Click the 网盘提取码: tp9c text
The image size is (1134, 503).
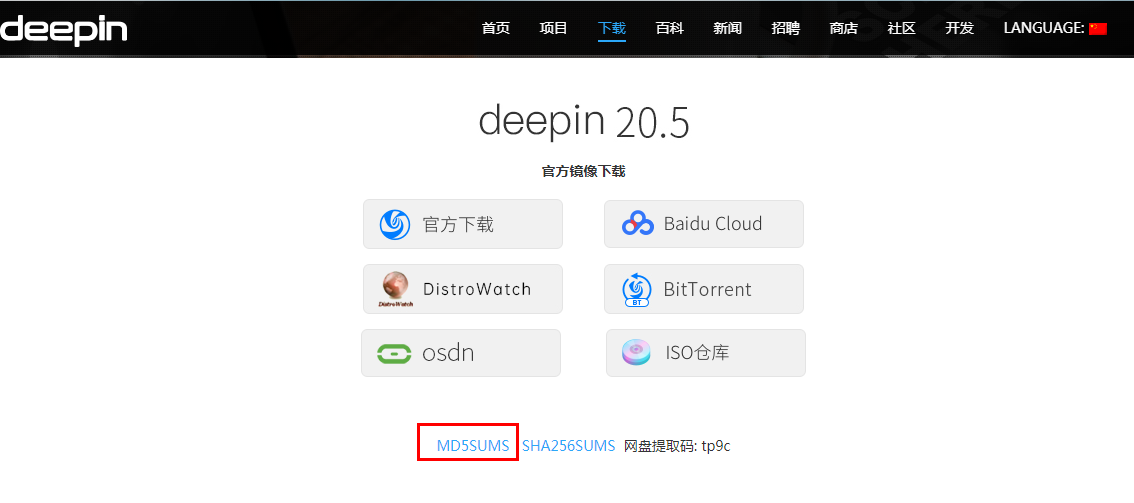click(x=677, y=446)
